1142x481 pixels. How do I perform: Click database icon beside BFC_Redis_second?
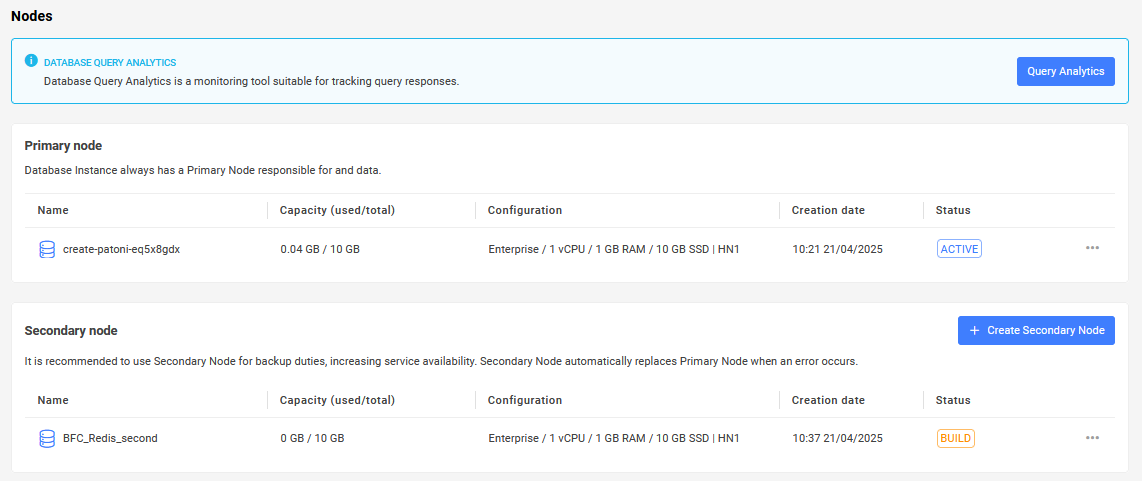coord(47,438)
